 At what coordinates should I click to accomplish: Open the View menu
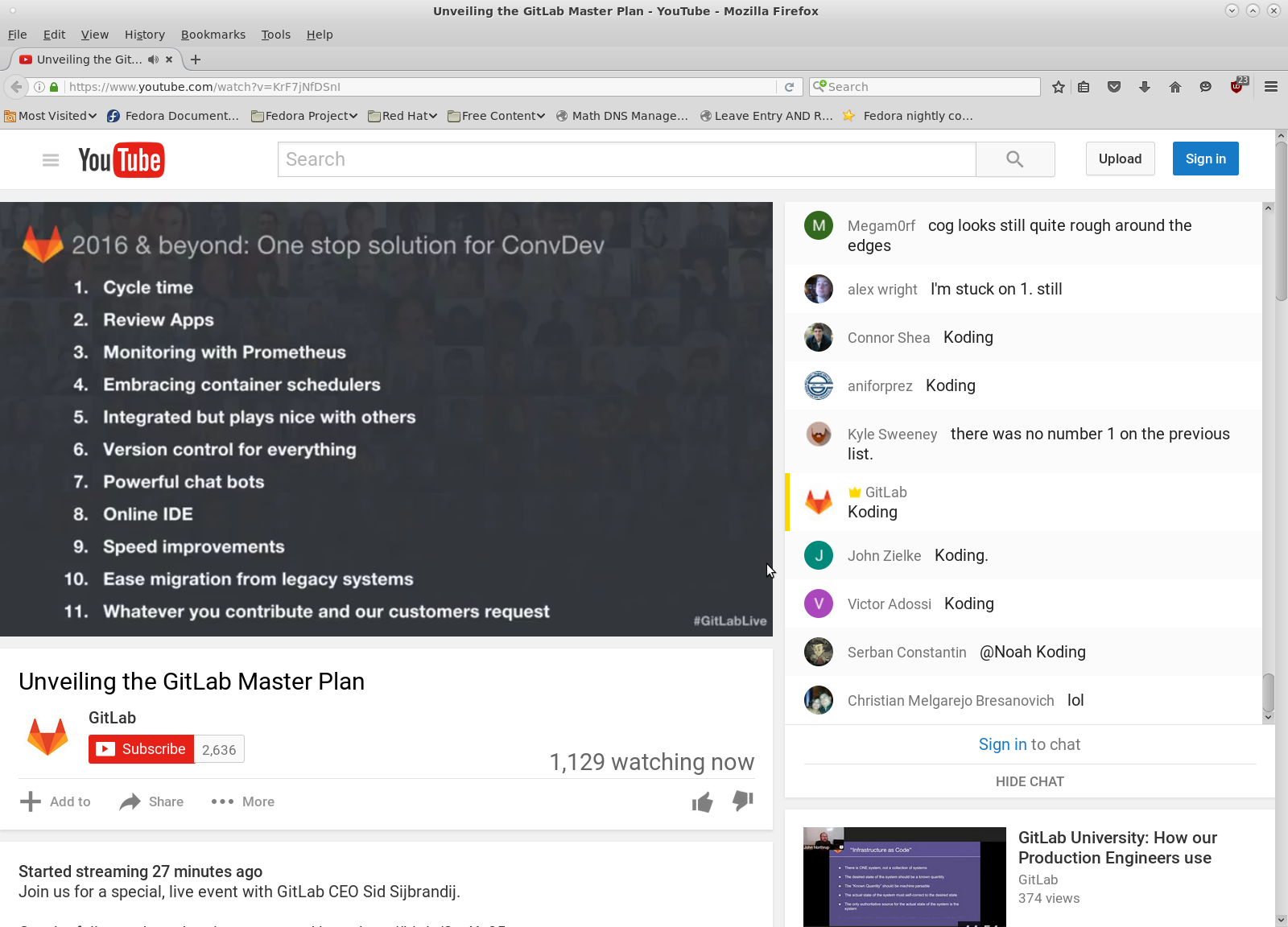tap(95, 35)
